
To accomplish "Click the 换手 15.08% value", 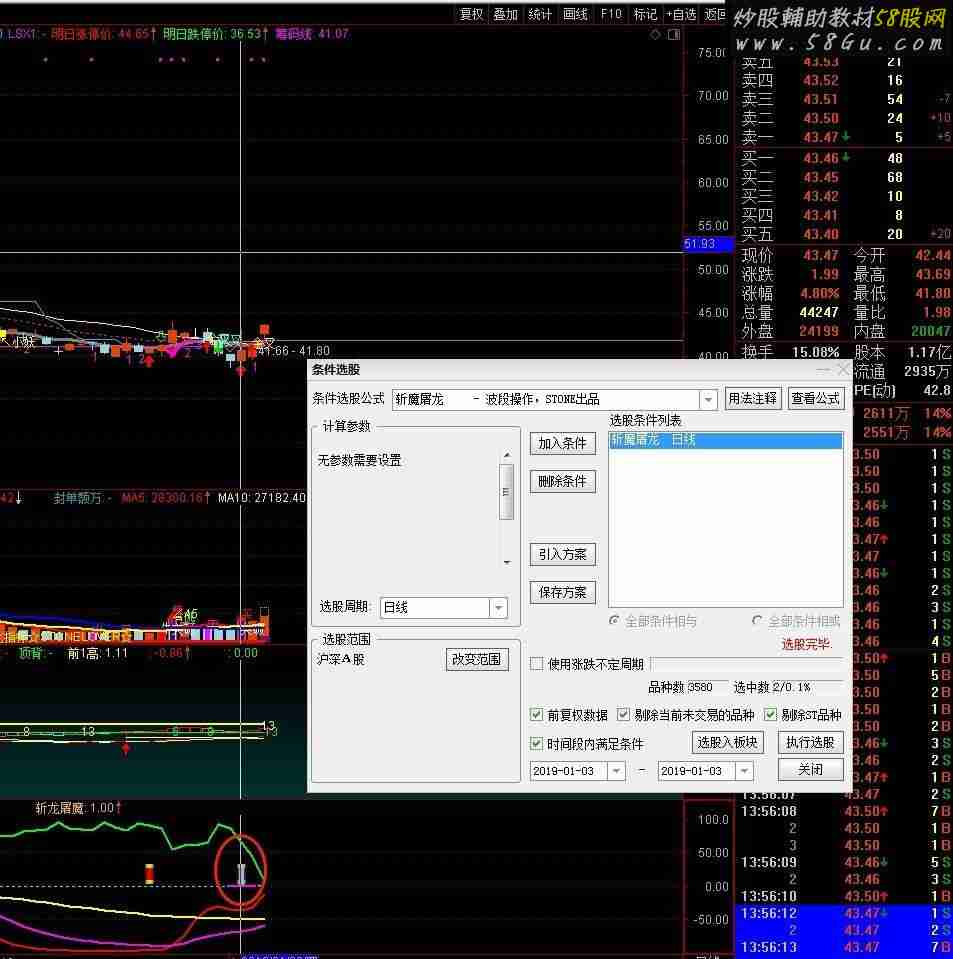I will coord(815,353).
